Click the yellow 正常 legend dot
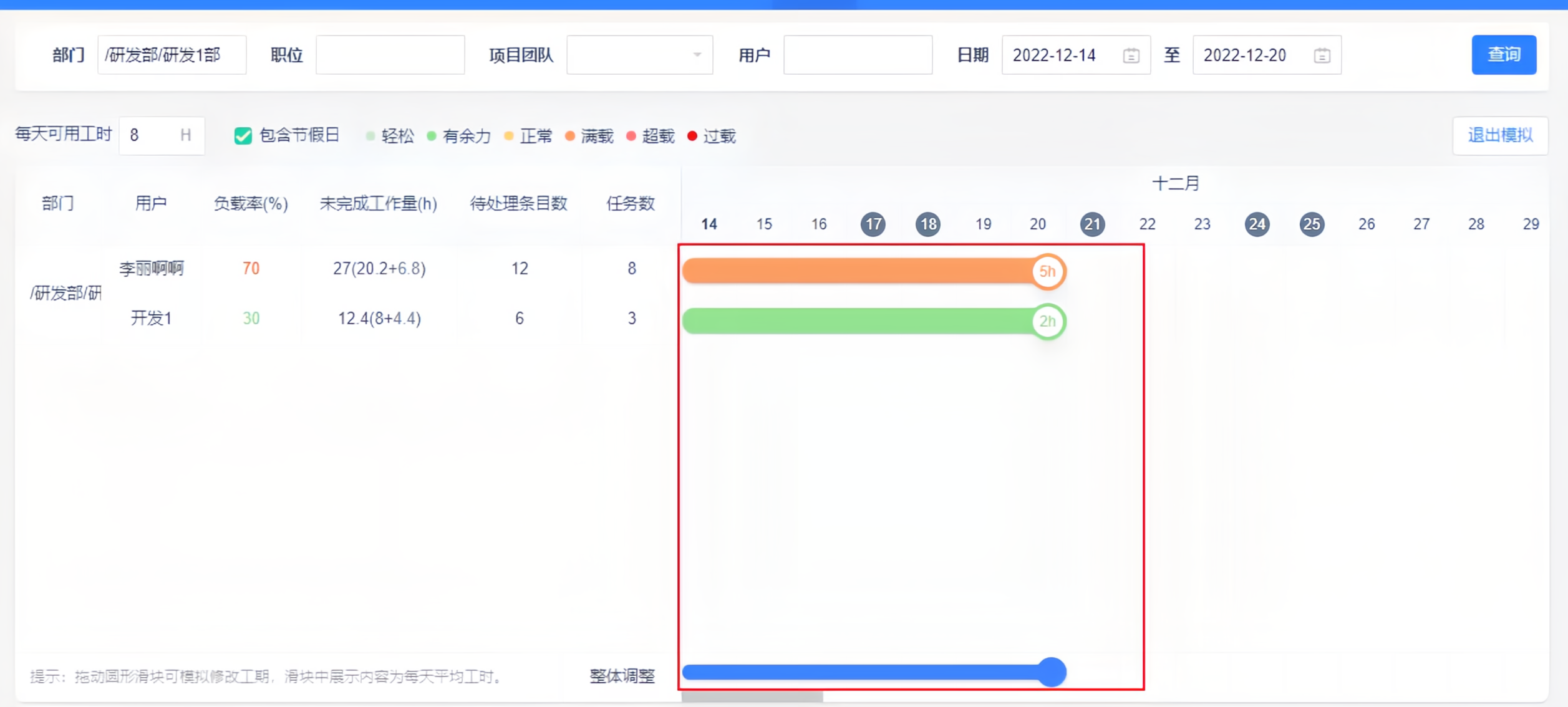 [510, 136]
